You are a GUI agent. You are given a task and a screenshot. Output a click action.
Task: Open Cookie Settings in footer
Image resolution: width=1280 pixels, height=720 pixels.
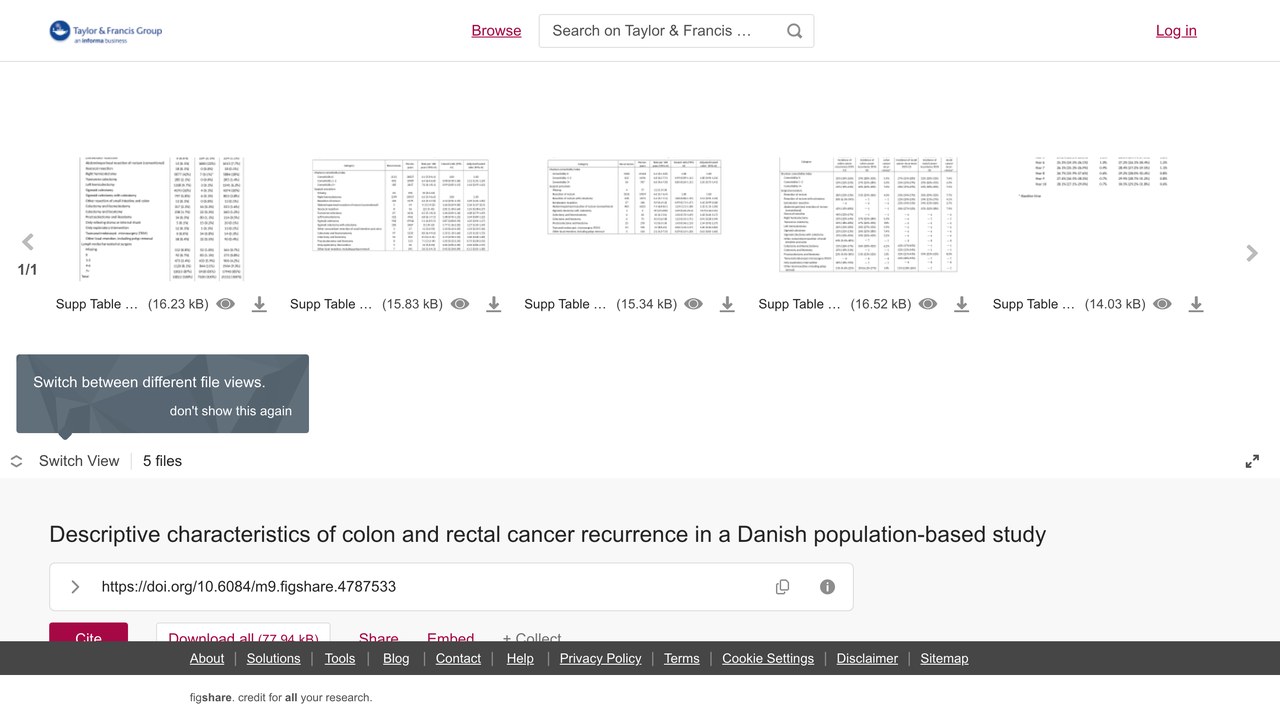point(768,658)
